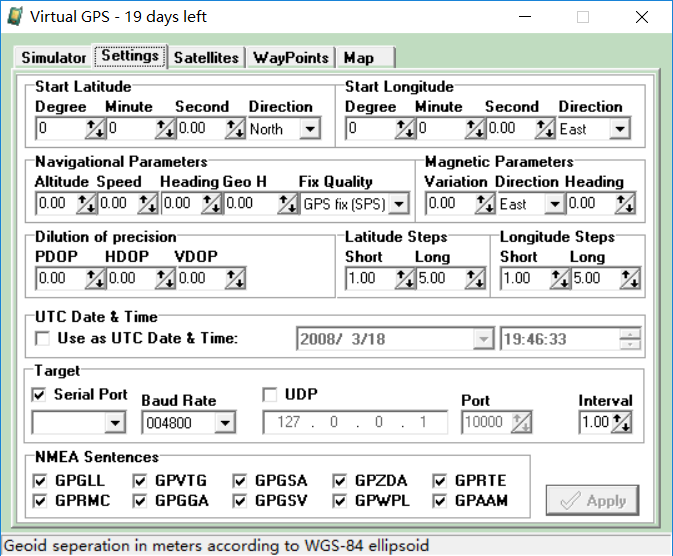This screenshot has width=673, height=556.
Task: Click the Start Longitude Second input field
Action: coord(511,128)
